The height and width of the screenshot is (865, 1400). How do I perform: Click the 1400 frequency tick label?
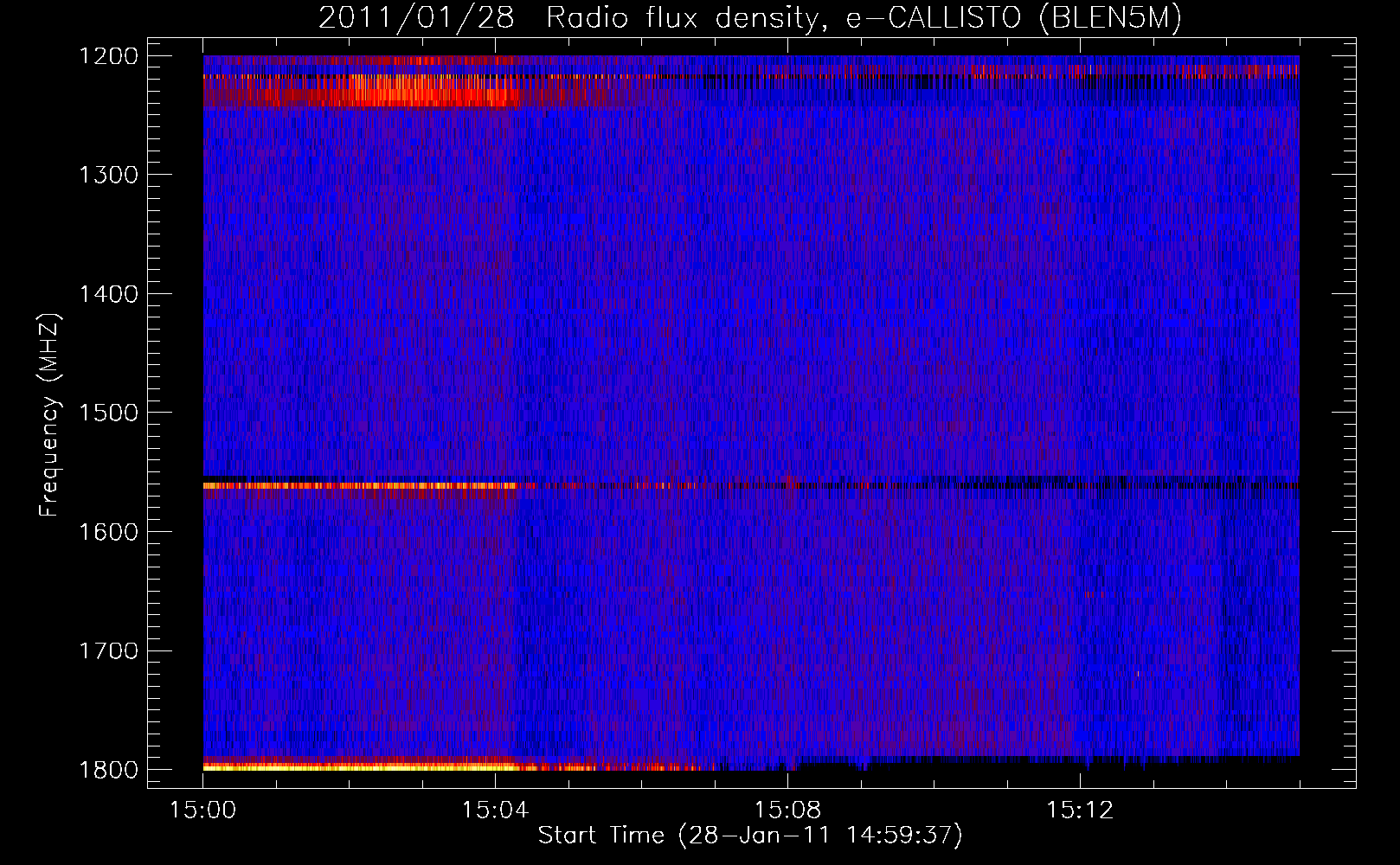108,294
